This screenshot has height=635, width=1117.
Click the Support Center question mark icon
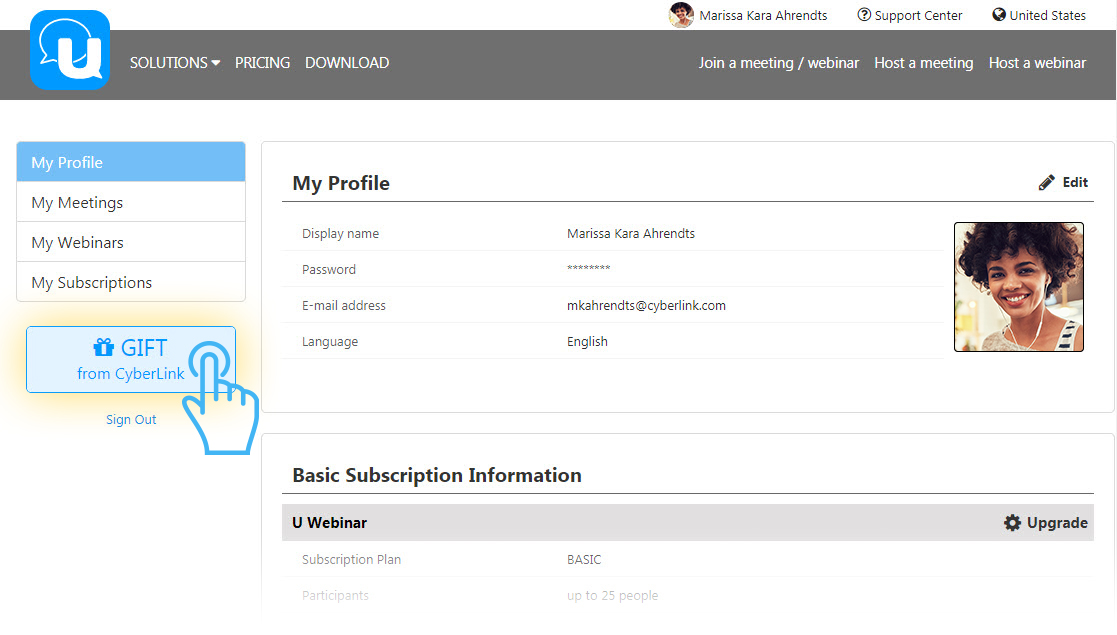[x=864, y=15]
